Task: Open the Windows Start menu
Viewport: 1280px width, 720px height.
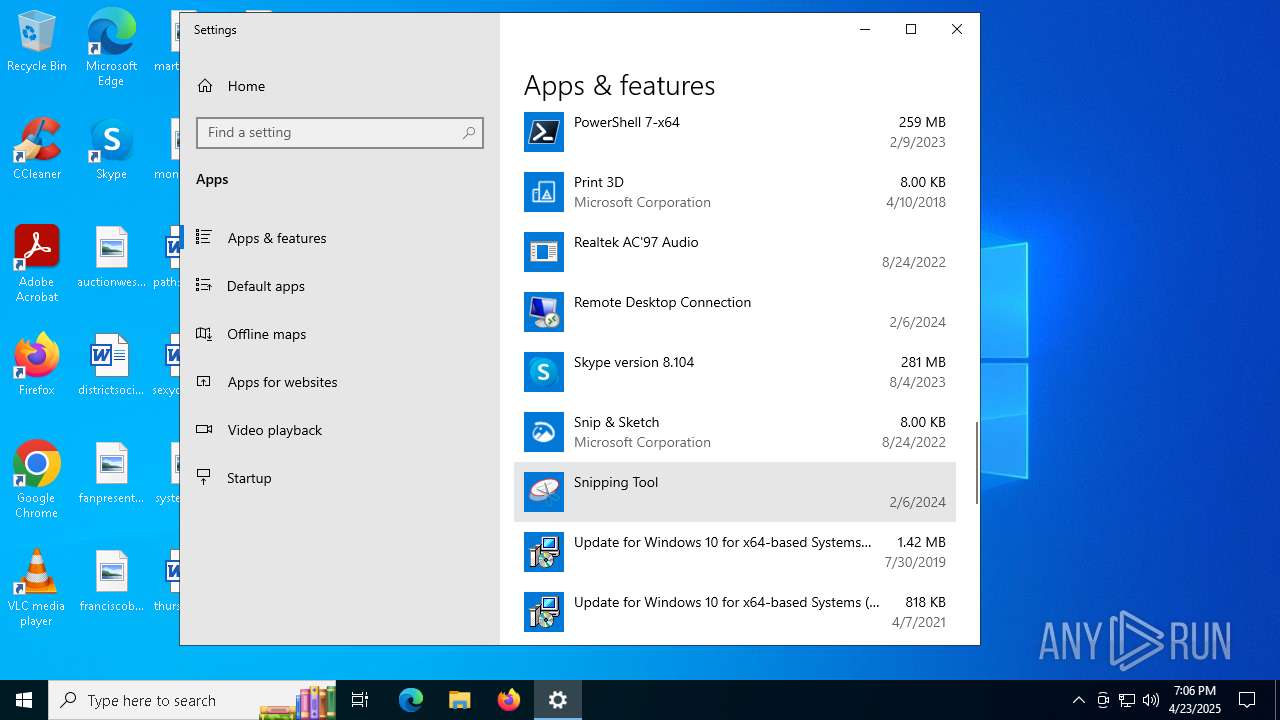Action: (24, 700)
